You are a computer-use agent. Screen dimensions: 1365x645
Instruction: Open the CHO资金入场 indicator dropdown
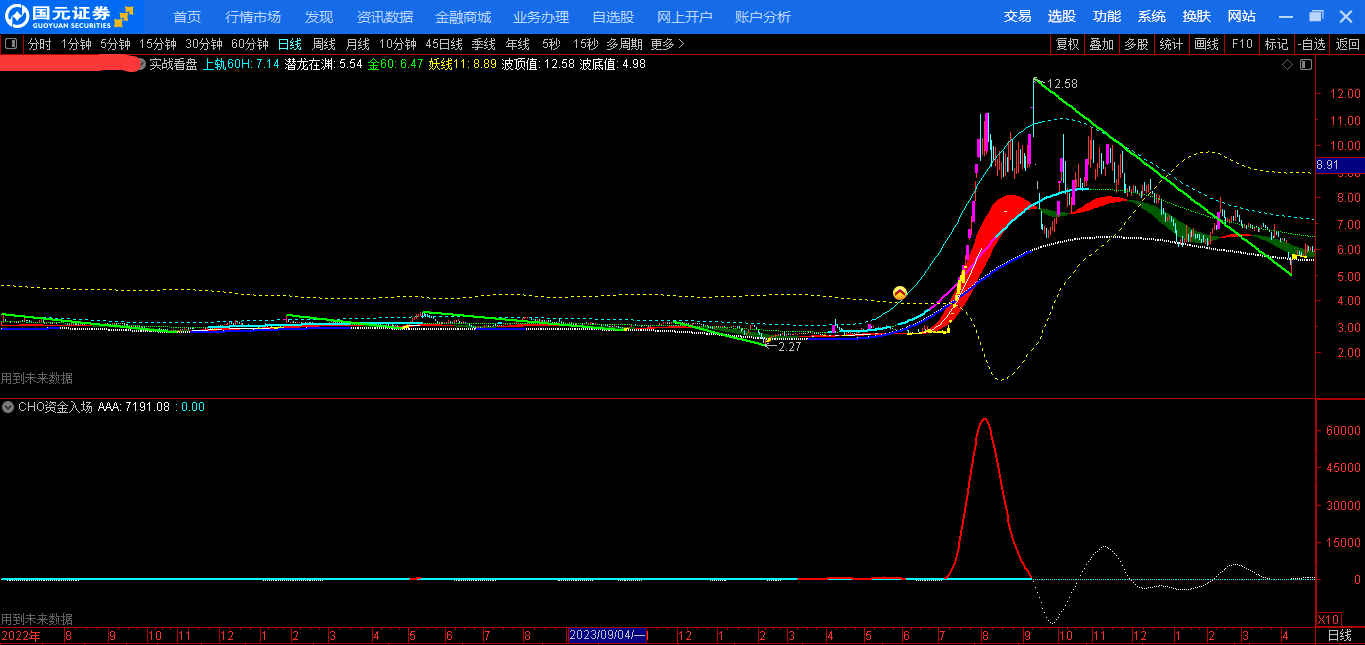pyautogui.click(x=8, y=407)
